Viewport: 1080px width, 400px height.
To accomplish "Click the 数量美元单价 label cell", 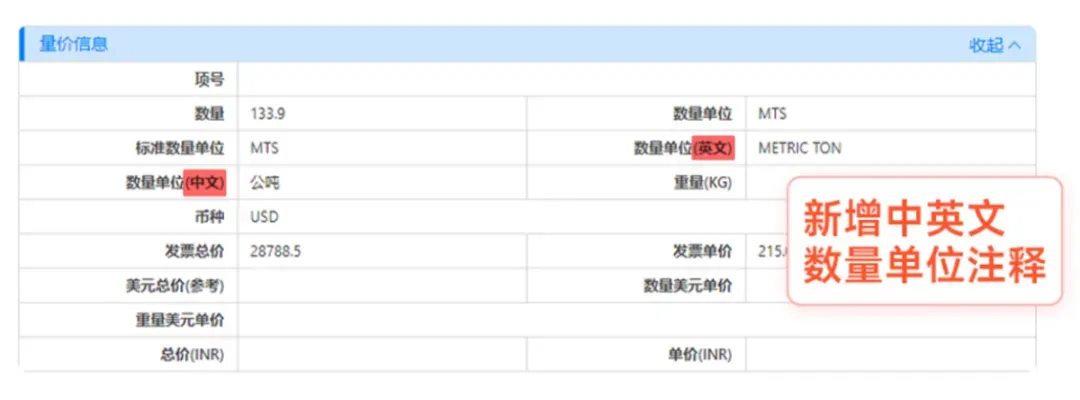I will (687, 286).
